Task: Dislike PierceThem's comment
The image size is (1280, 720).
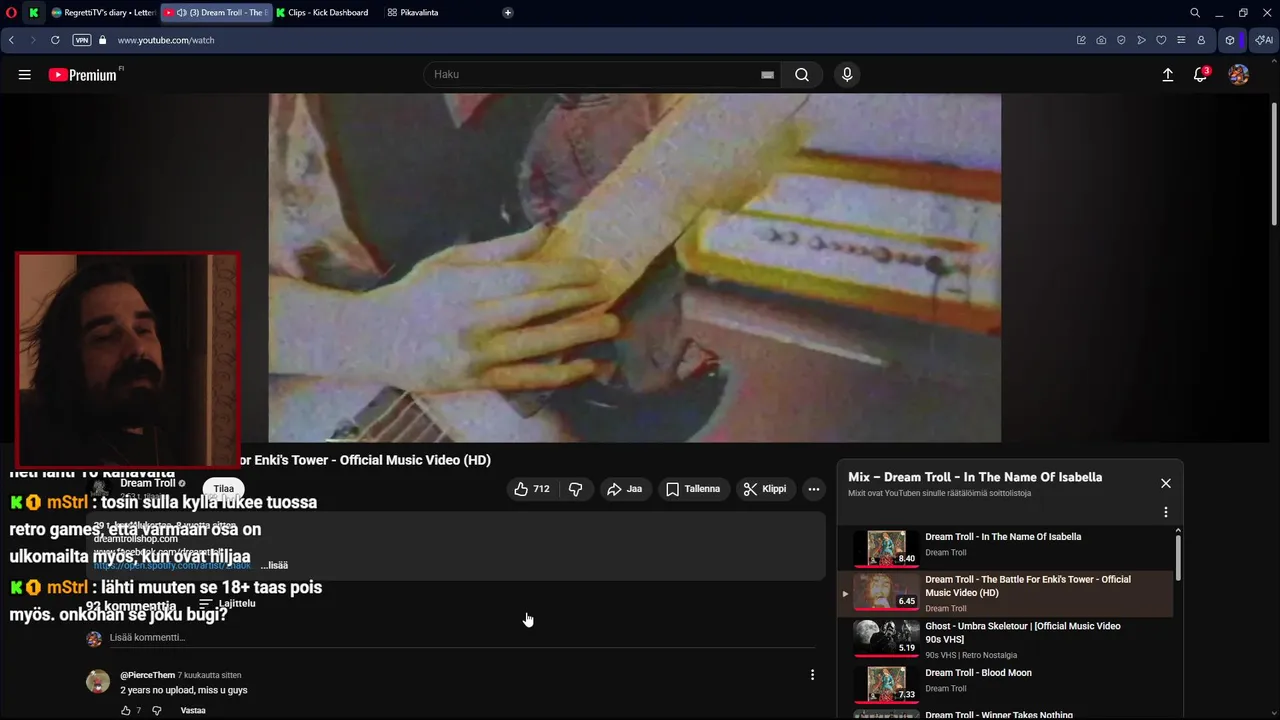Action: [156, 711]
